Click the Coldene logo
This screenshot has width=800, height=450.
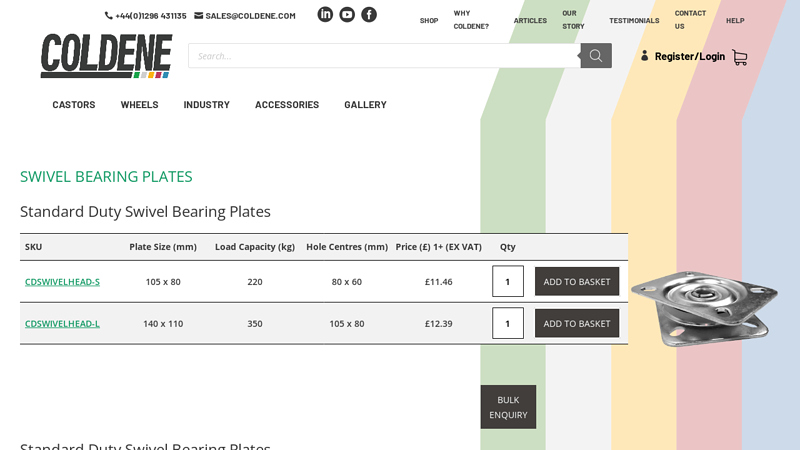click(106, 56)
